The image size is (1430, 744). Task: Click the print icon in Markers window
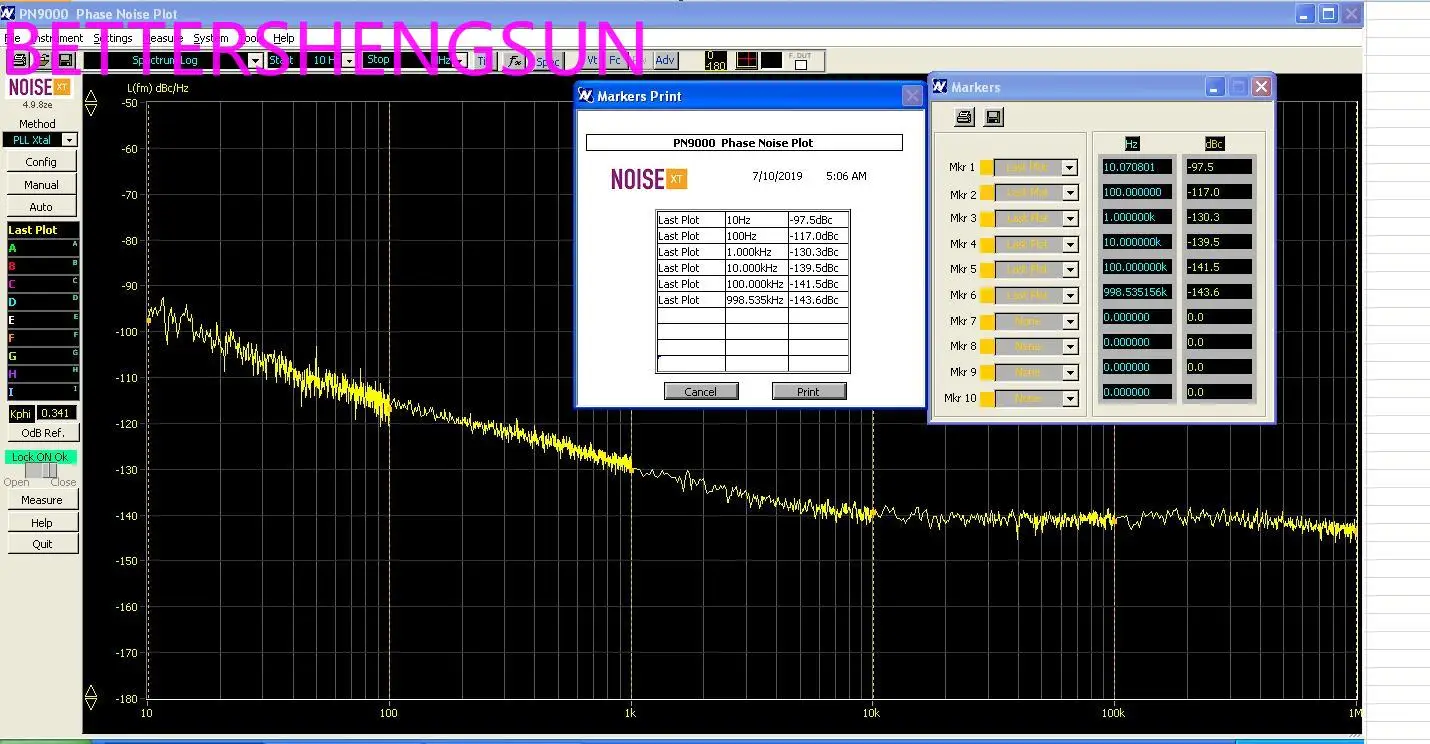pos(964,118)
